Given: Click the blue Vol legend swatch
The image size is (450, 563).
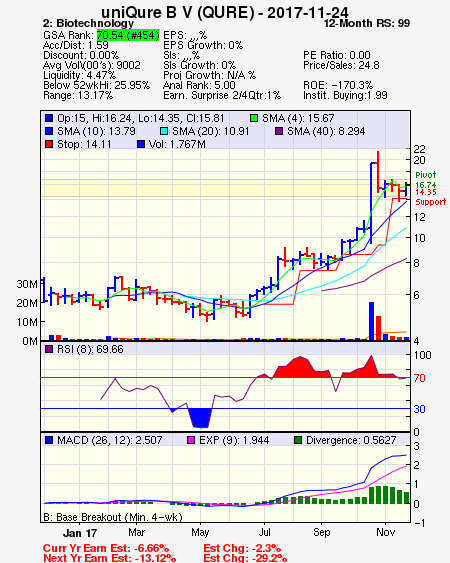Looking at the screenshot, I should tap(141, 144).
